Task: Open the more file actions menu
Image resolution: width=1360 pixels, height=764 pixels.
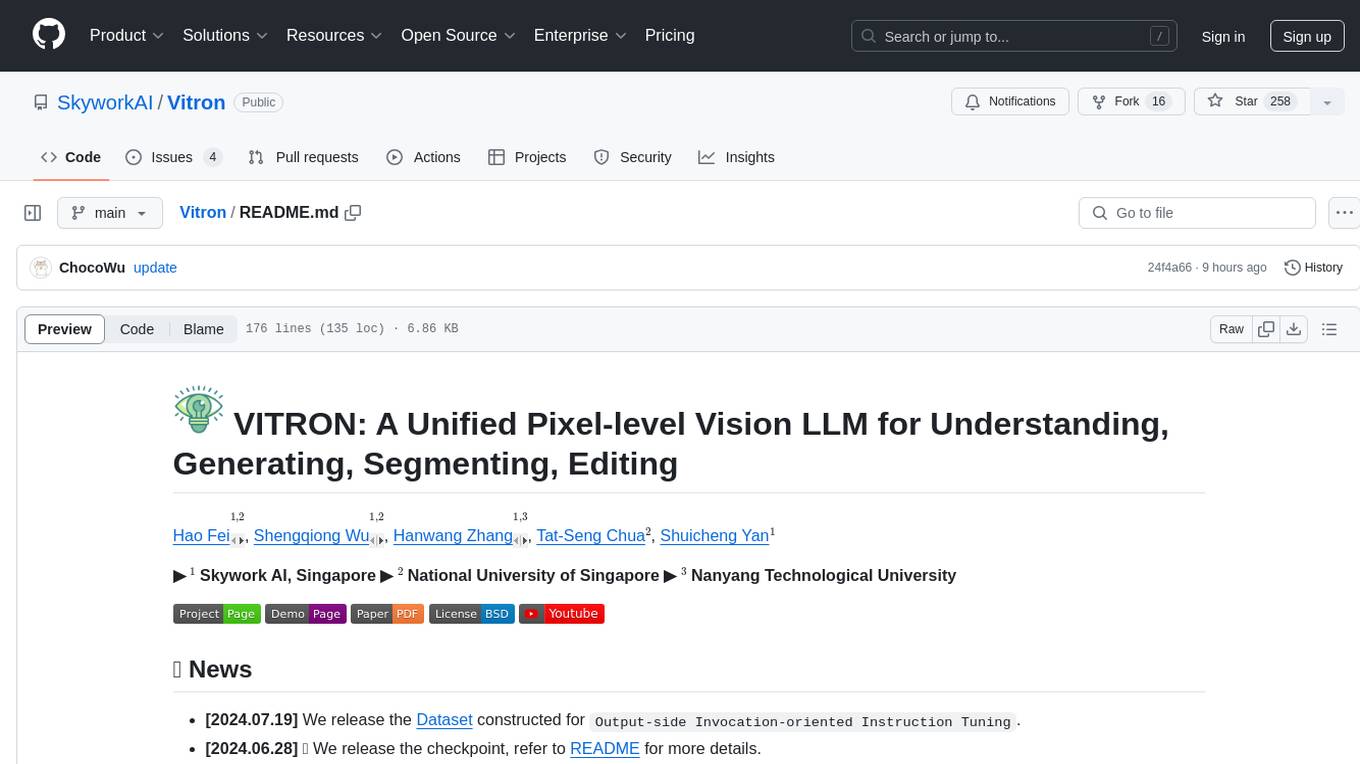Action: (1344, 213)
